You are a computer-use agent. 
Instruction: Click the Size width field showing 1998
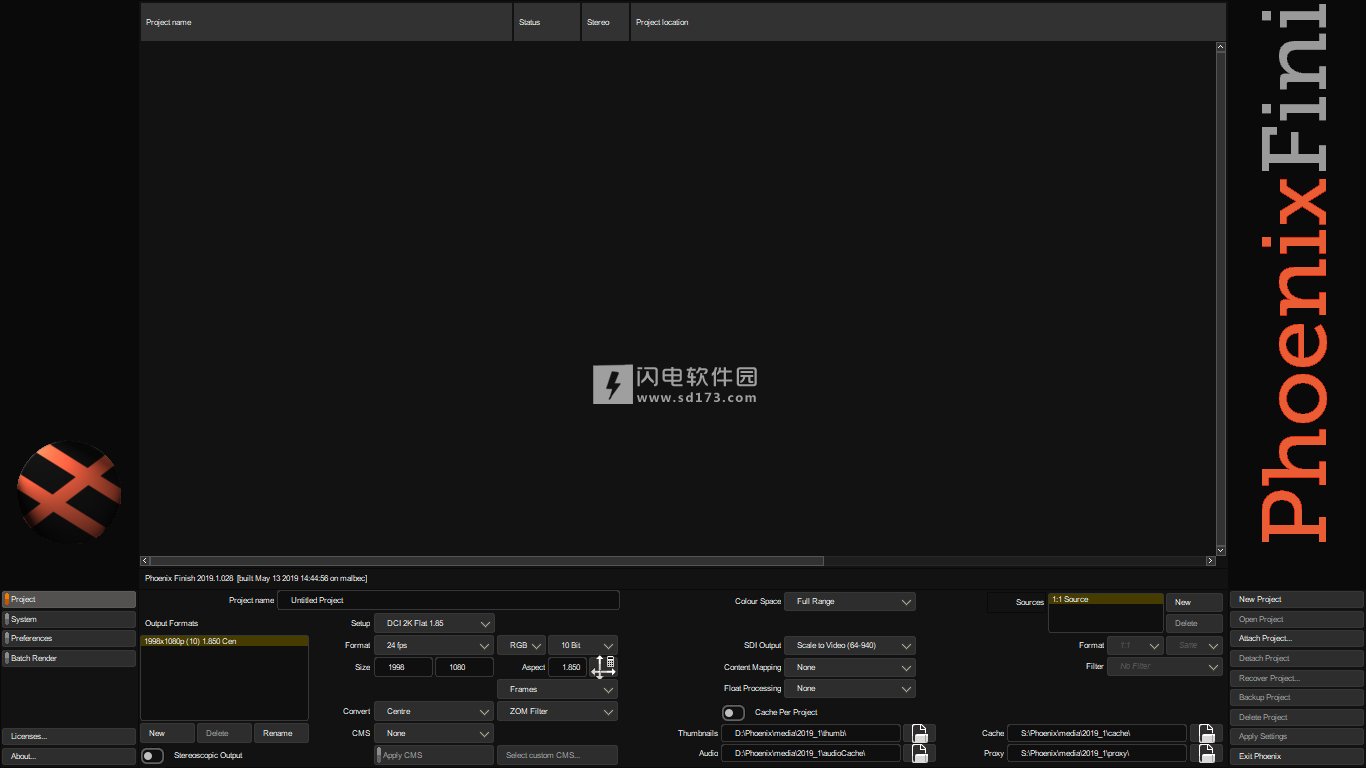tap(404, 667)
